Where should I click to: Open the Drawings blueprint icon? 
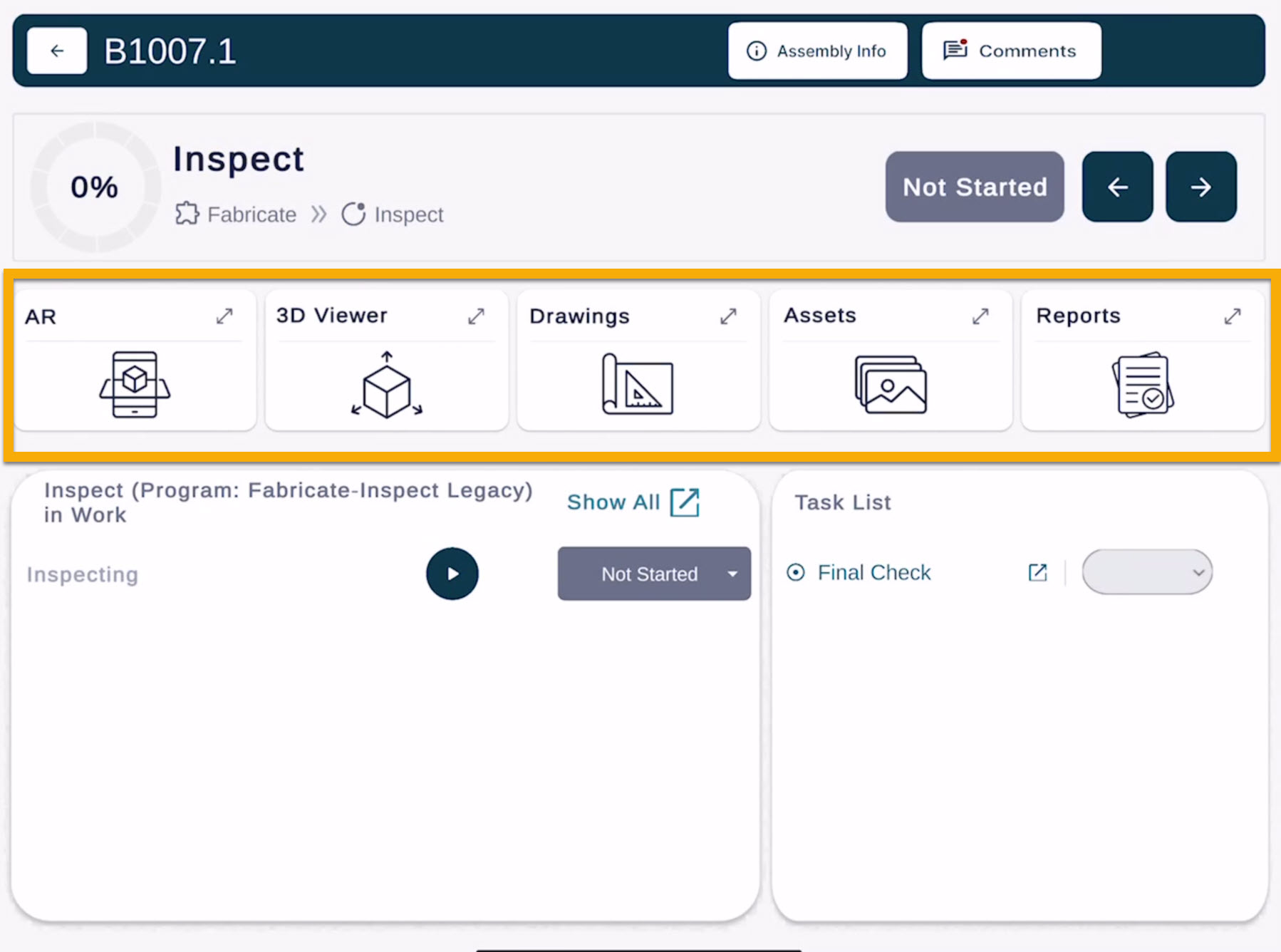pos(638,385)
